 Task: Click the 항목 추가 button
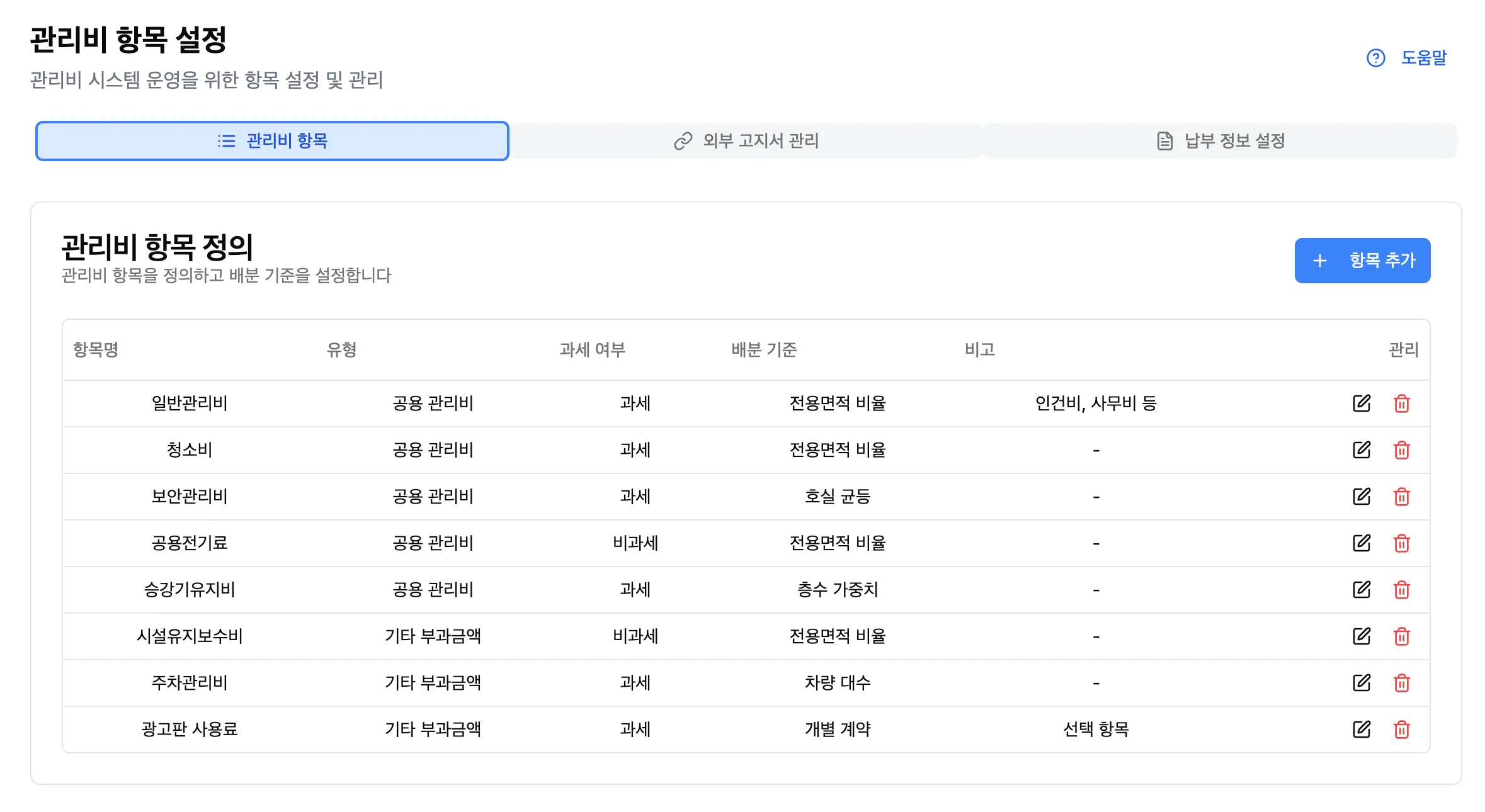tap(1362, 261)
